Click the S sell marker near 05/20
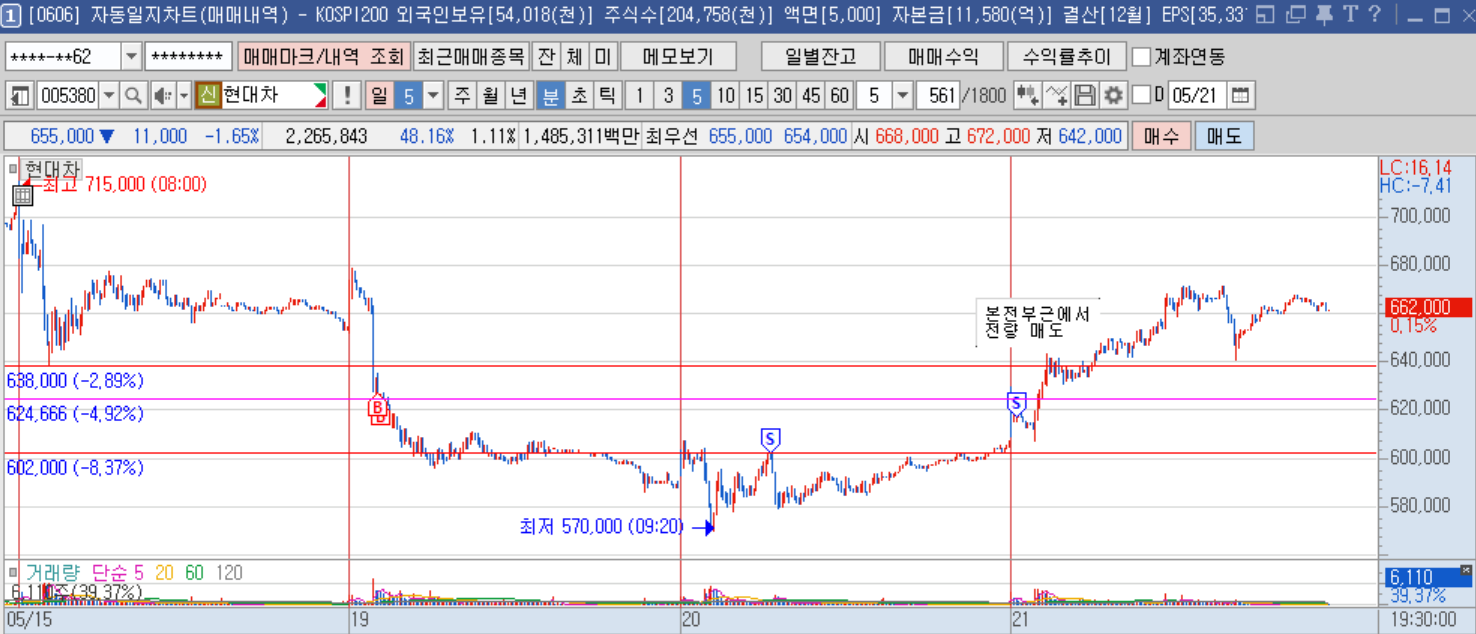The height and width of the screenshot is (634, 1476). [770, 438]
